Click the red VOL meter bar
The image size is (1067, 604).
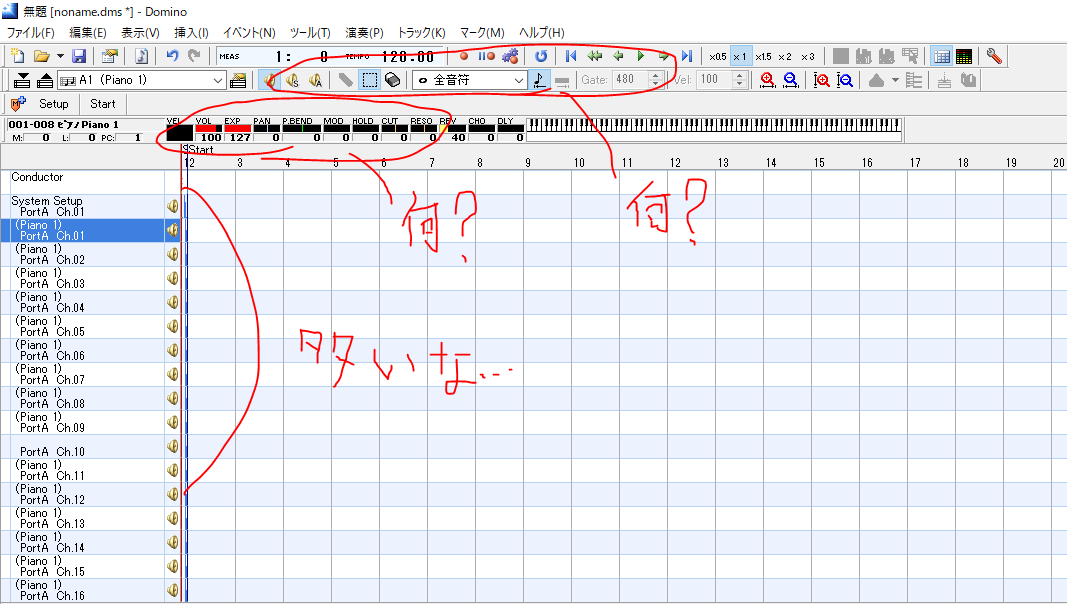pyautogui.click(x=208, y=129)
